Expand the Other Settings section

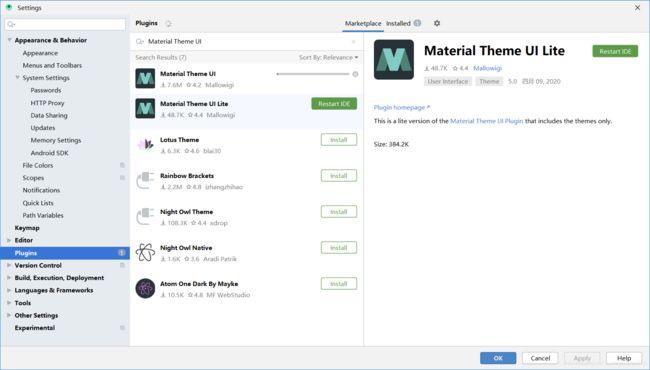tap(9, 315)
